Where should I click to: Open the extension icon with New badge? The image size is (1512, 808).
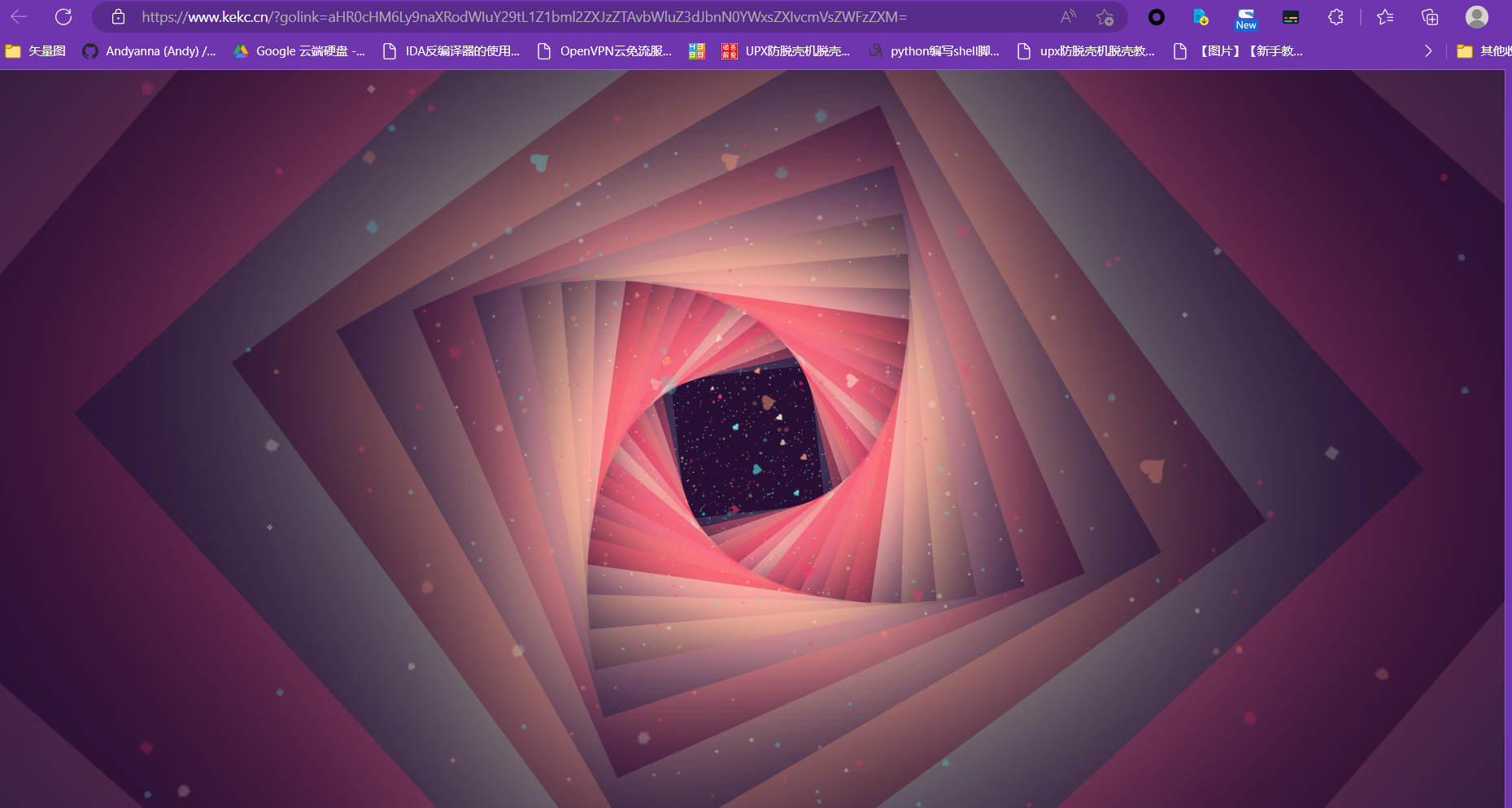coord(1245,18)
